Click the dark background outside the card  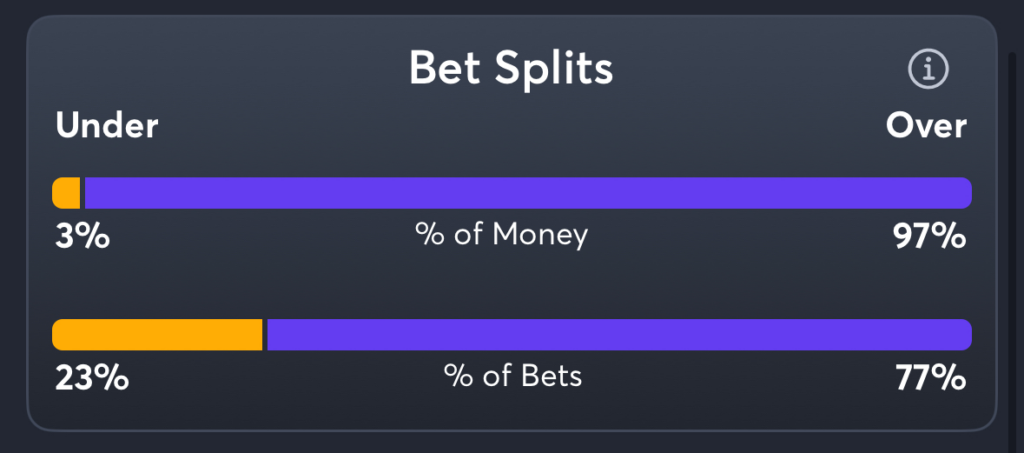pyautogui.click(x=13, y=228)
